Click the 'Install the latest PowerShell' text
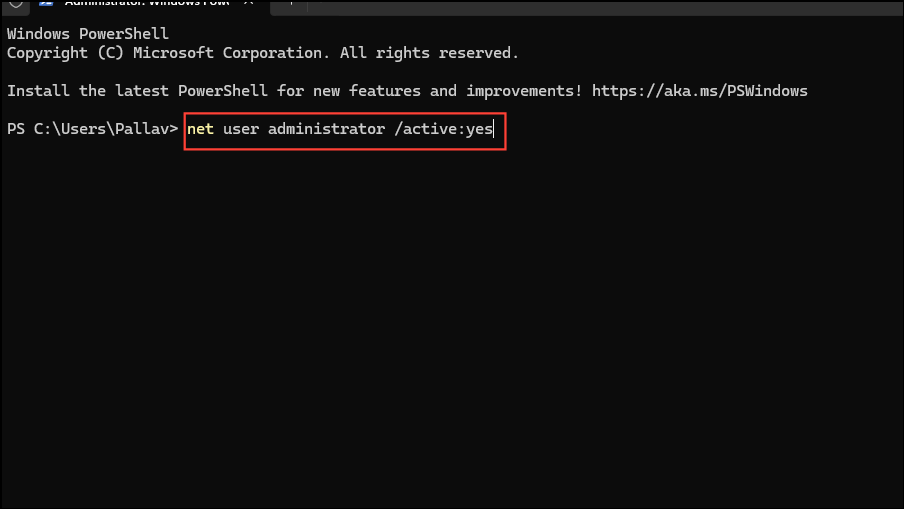 pyautogui.click(x=137, y=91)
